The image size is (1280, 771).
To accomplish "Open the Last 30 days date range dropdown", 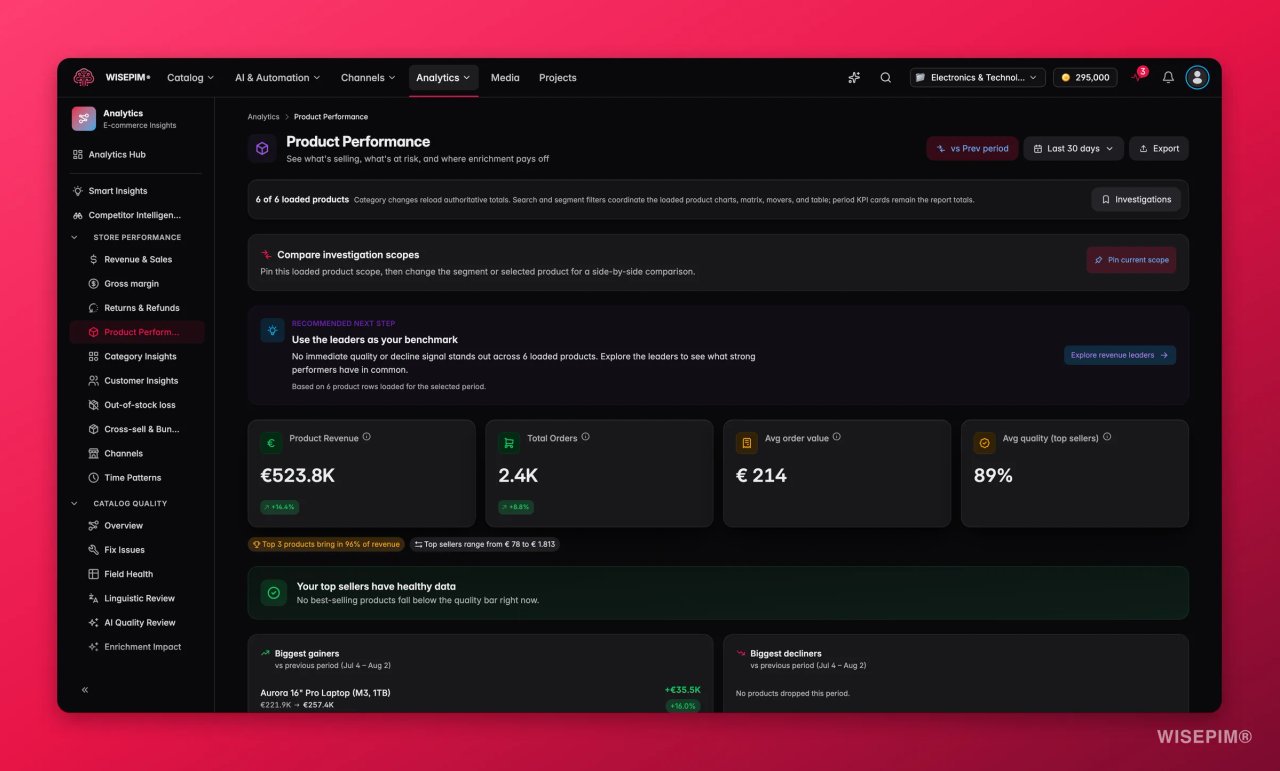I will tap(1074, 148).
